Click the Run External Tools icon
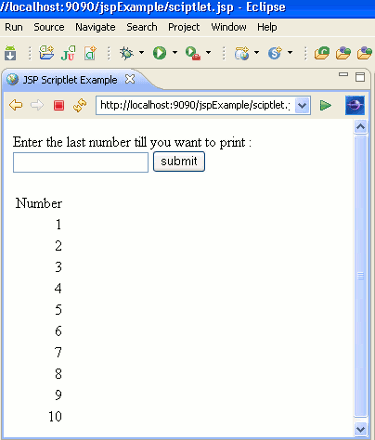This screenshot has width=375, height=440. 193,53
